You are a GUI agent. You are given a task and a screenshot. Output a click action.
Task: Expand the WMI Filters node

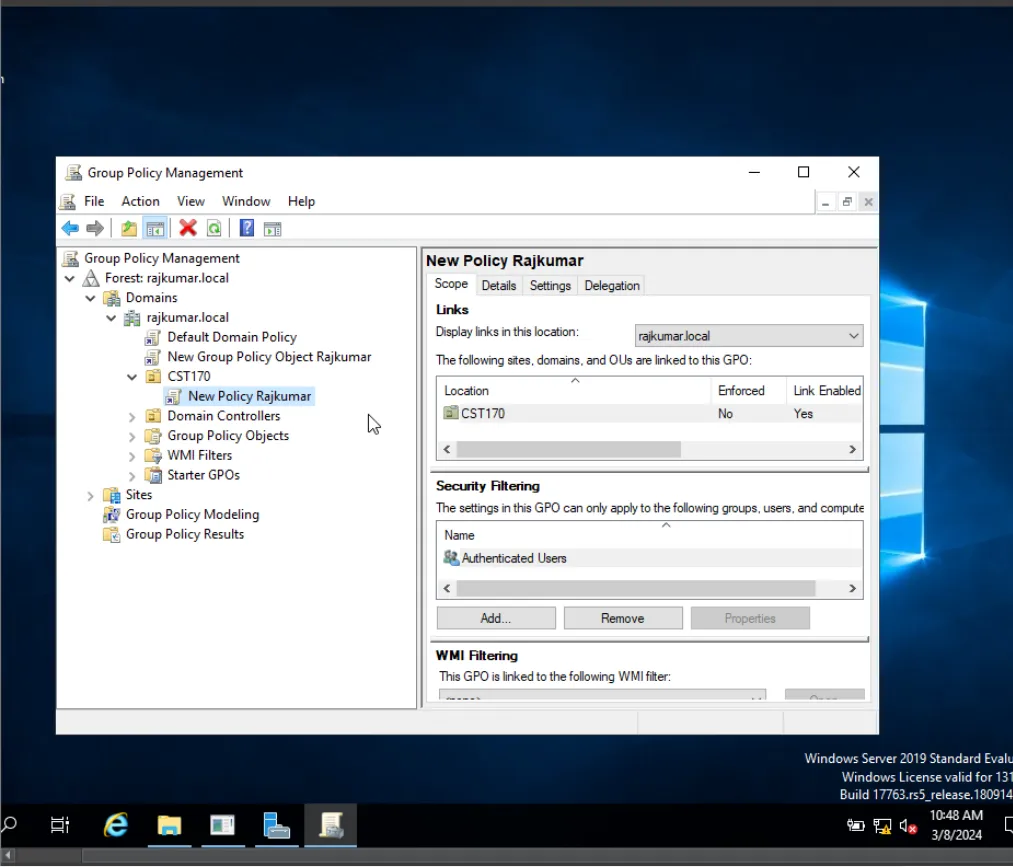(132, 457)
